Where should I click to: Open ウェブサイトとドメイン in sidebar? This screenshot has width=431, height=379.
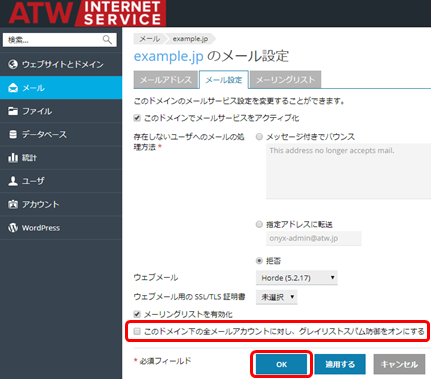point(61,64)
